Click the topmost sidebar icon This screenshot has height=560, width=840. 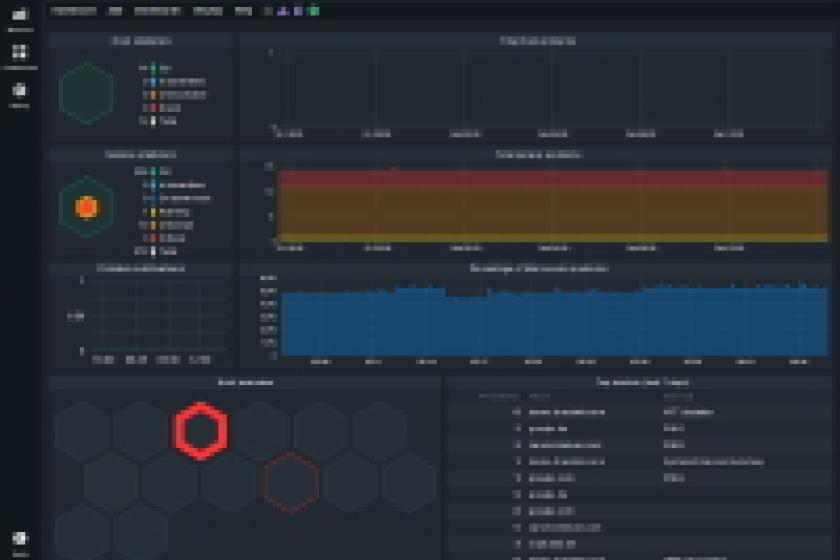click(x=20, y=15)
